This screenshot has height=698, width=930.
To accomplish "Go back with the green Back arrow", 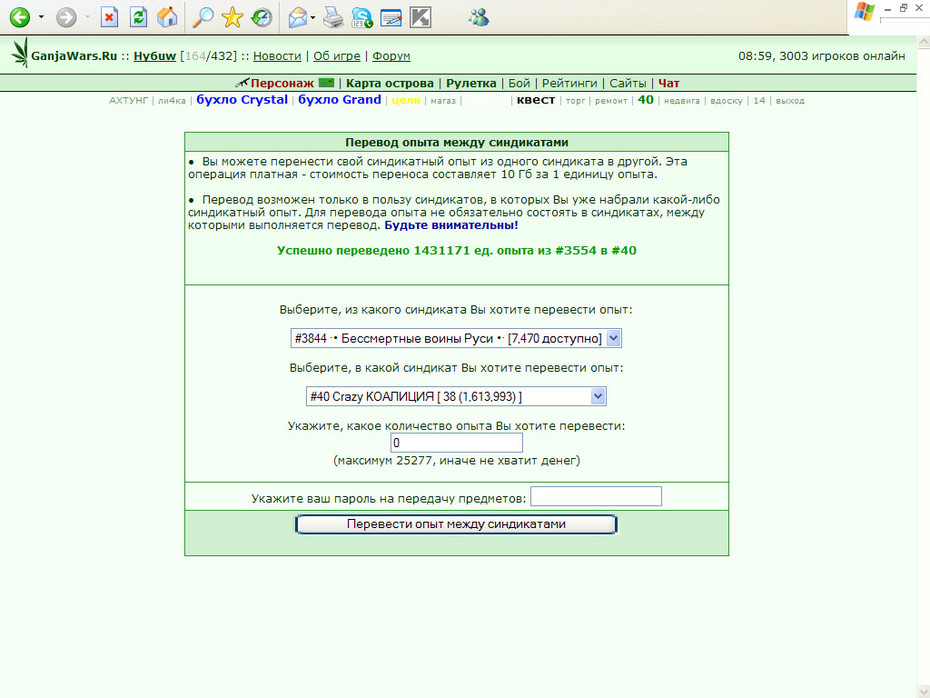I will pos(20,17).
